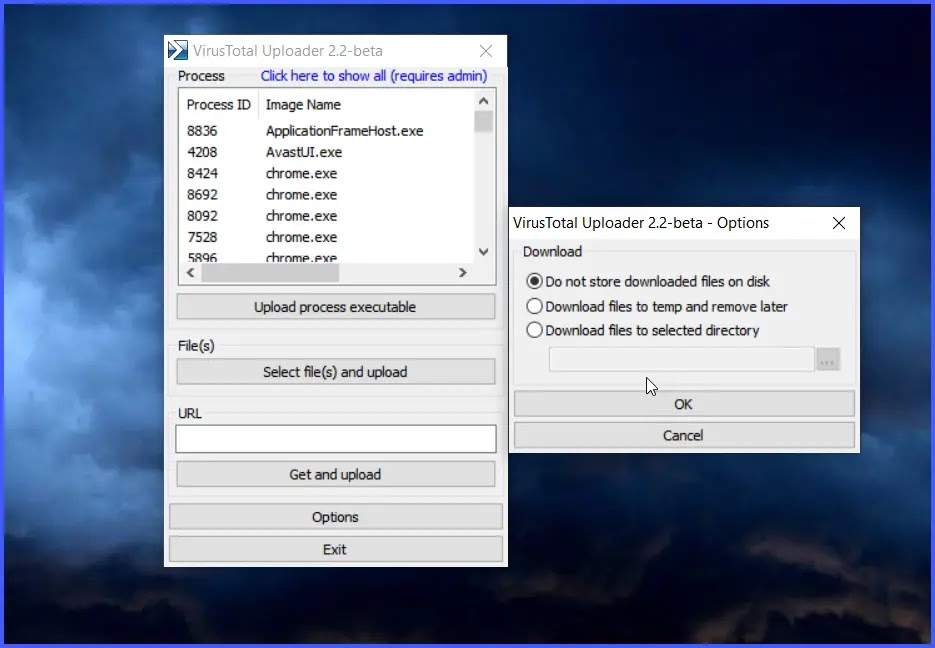The image size is (935, 648).
Task: Select Do not store downloaded files on disk
Action: point(648,281)
